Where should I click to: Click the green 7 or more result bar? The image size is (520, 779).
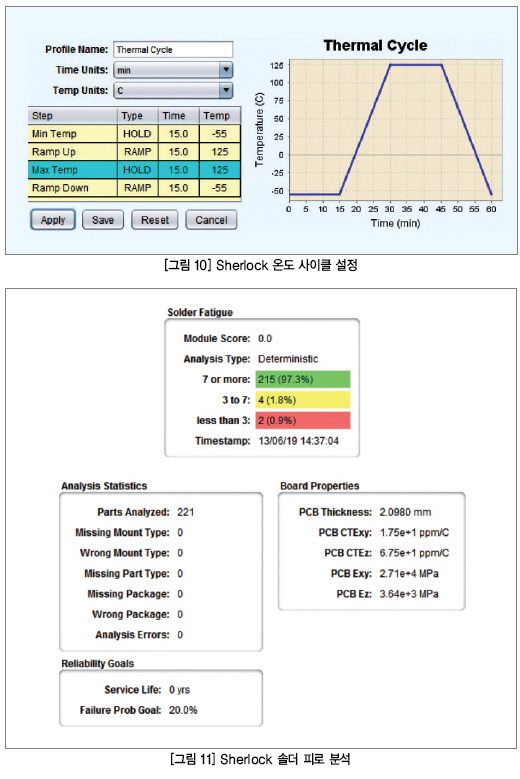(x=303, y=379)
